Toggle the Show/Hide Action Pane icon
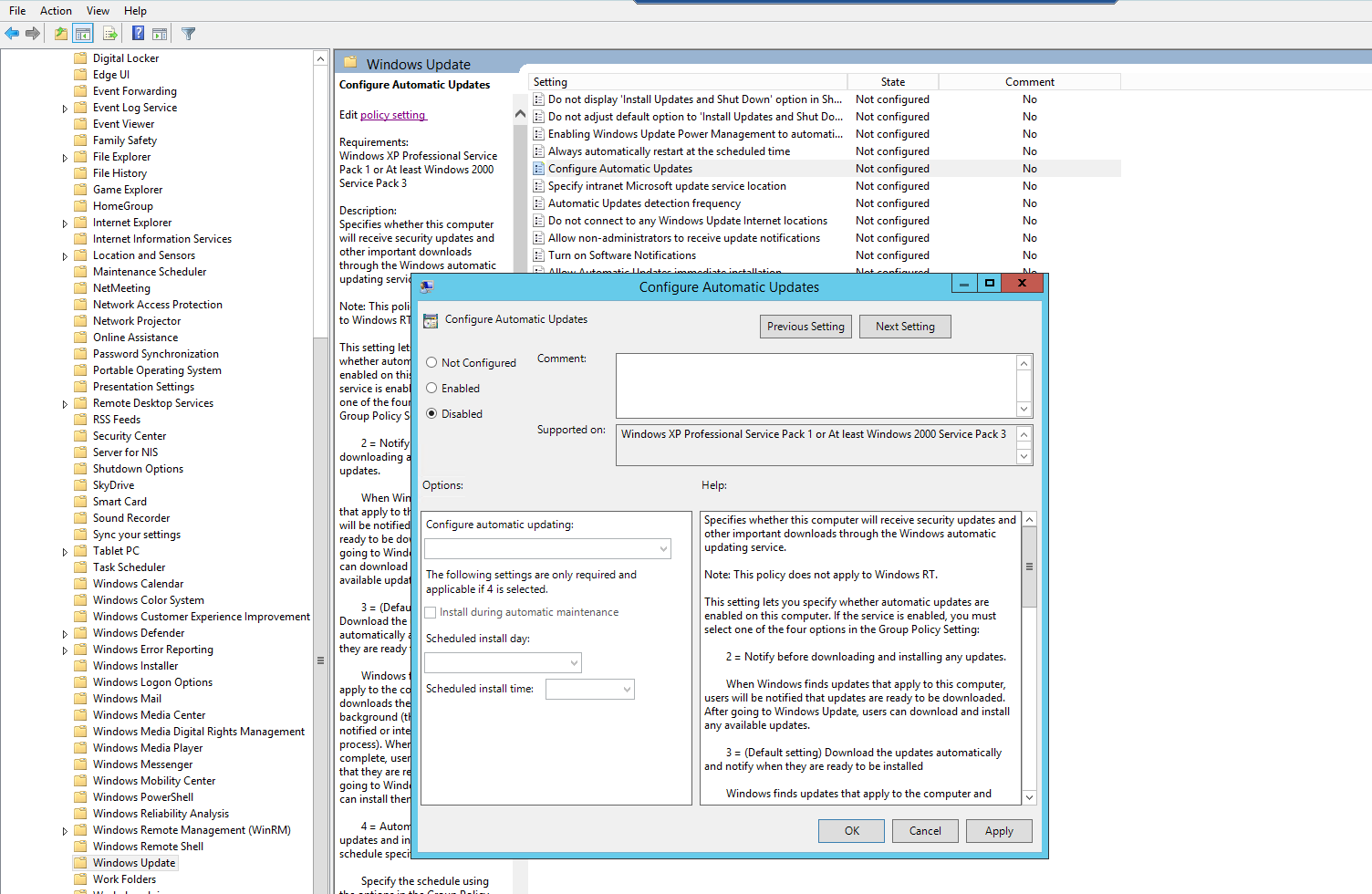 pos(160,33)
